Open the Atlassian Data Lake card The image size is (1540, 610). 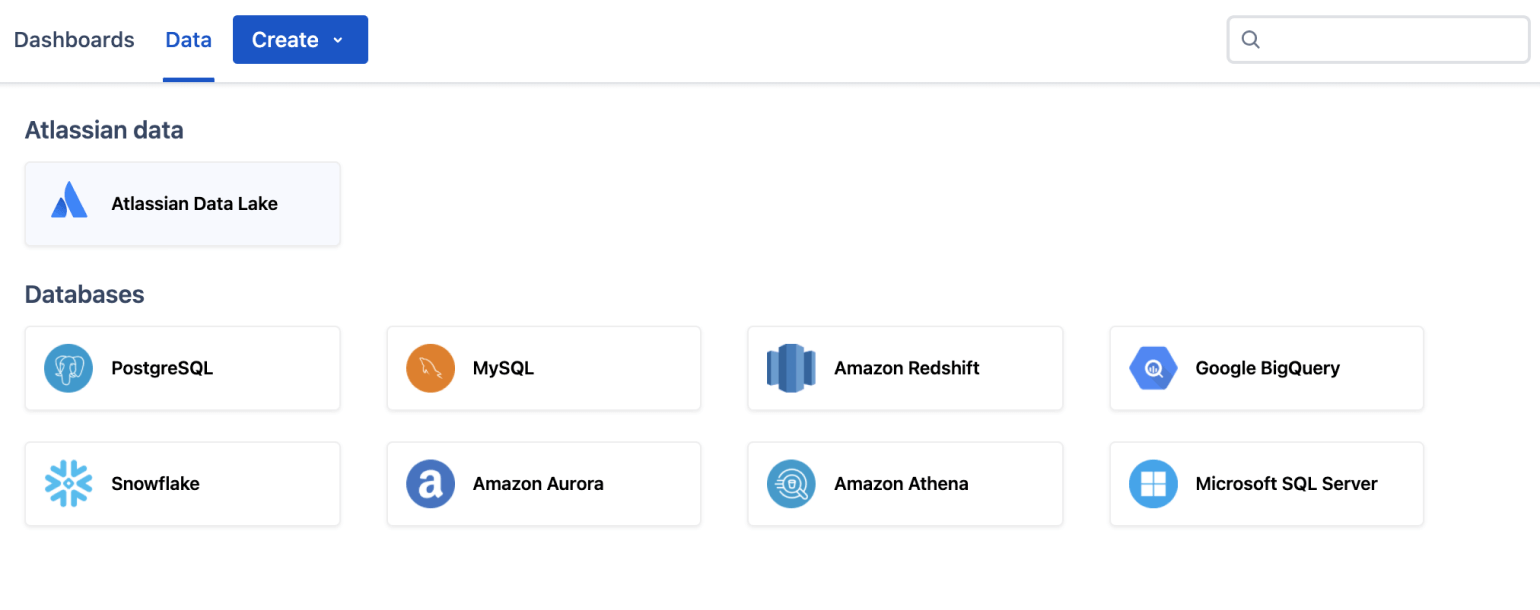tap(182, 203)
